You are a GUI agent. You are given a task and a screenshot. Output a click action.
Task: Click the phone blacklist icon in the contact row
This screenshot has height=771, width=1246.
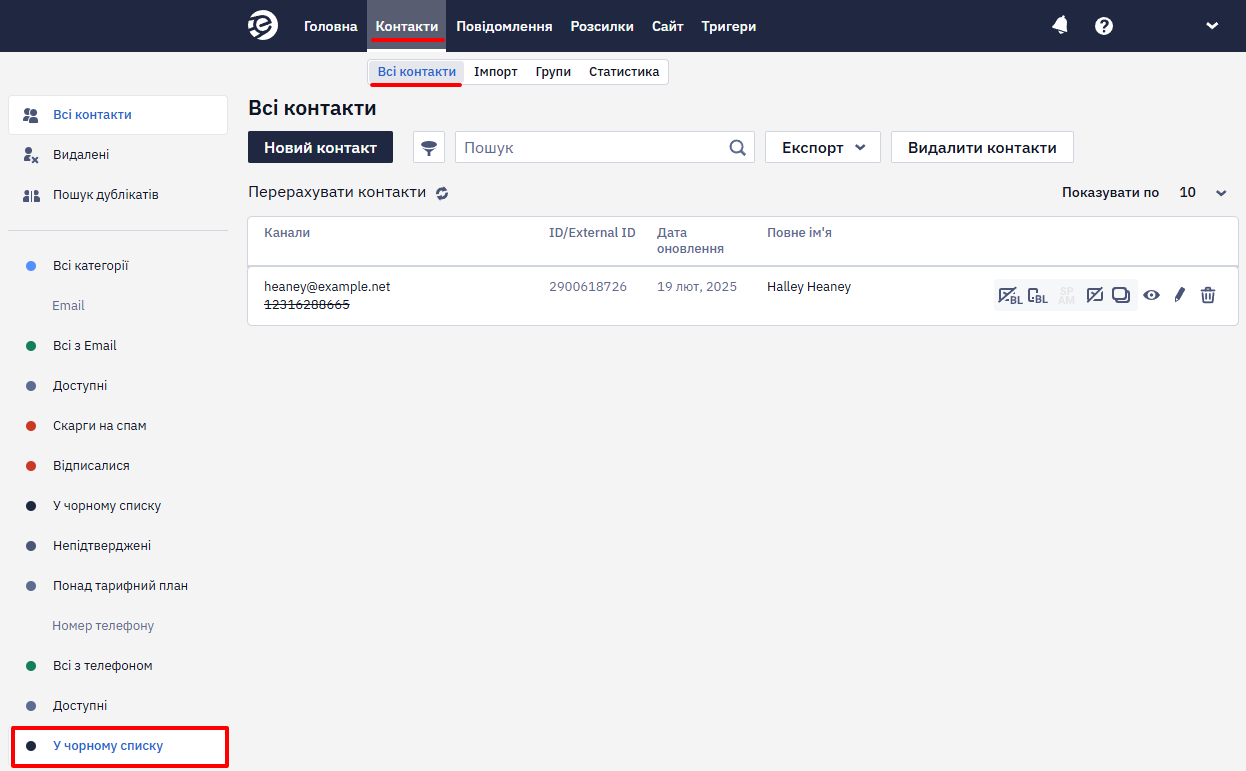[x=1038, y=295]
